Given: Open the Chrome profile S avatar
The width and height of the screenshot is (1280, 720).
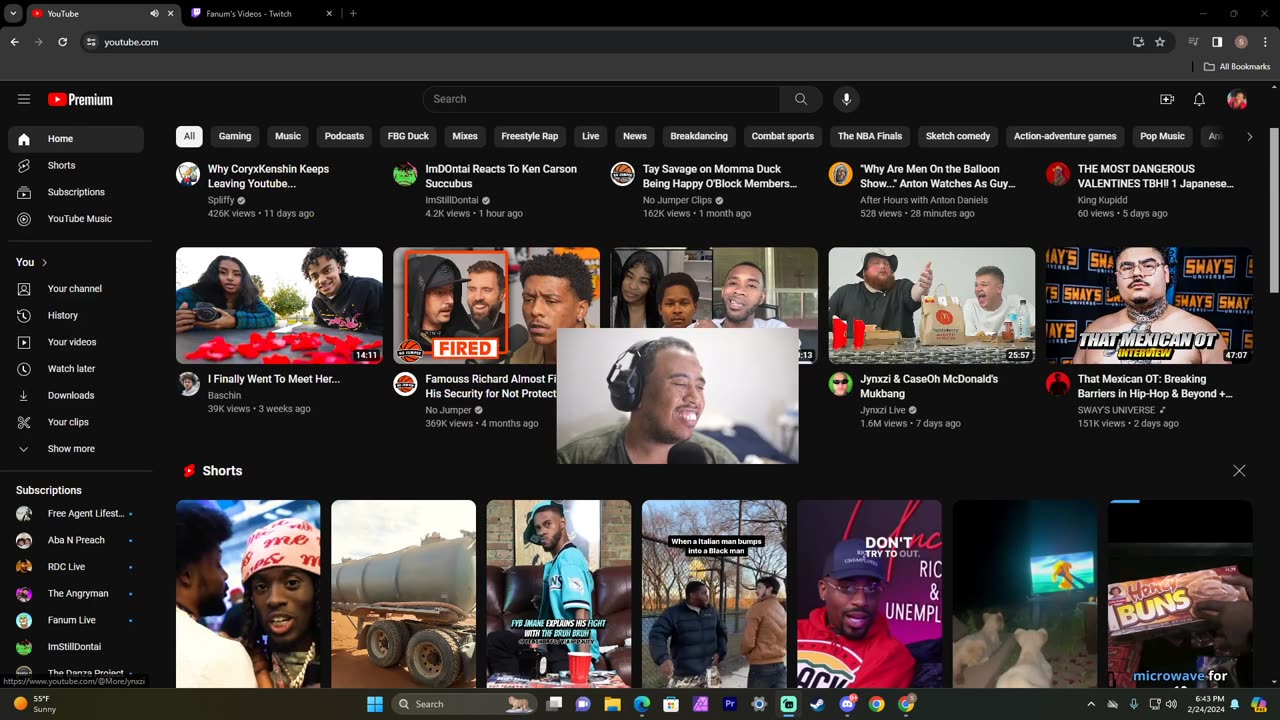Looking at the screenshot, I should pos(1241,42).
